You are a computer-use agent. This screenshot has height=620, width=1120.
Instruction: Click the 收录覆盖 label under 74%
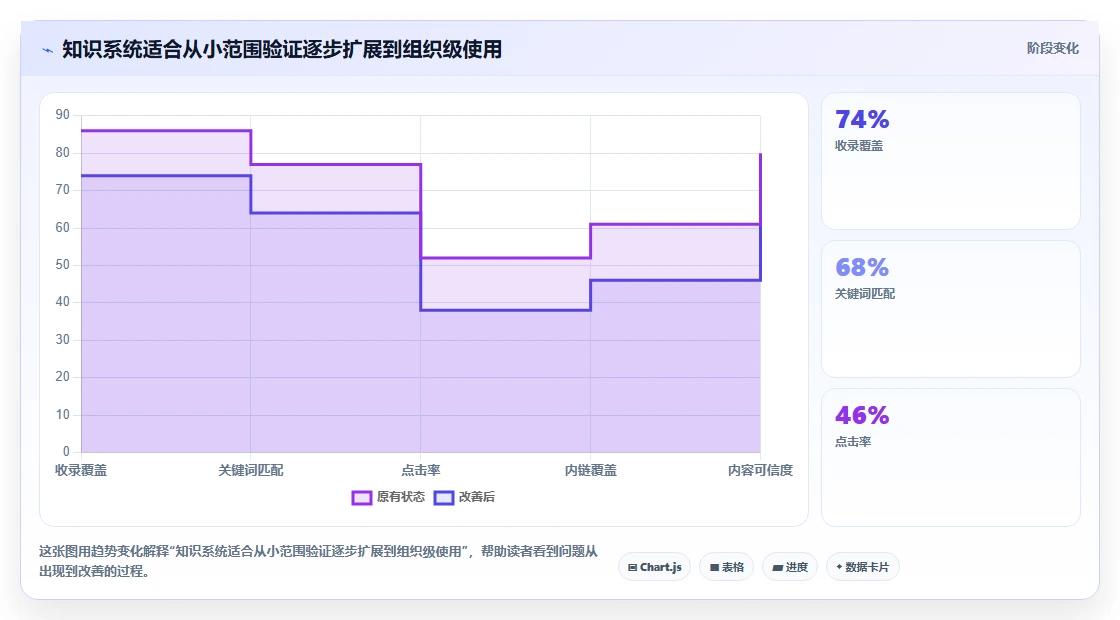[x=859, y=146]
